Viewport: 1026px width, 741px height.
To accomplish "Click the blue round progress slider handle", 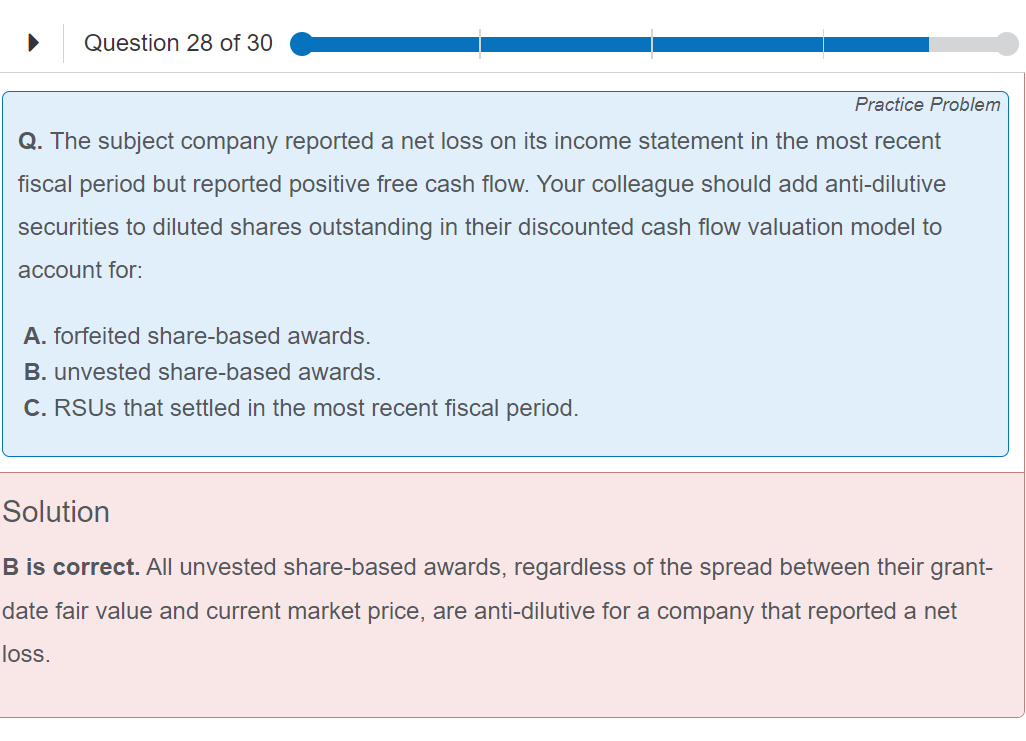I will click(x=301, y=44).
